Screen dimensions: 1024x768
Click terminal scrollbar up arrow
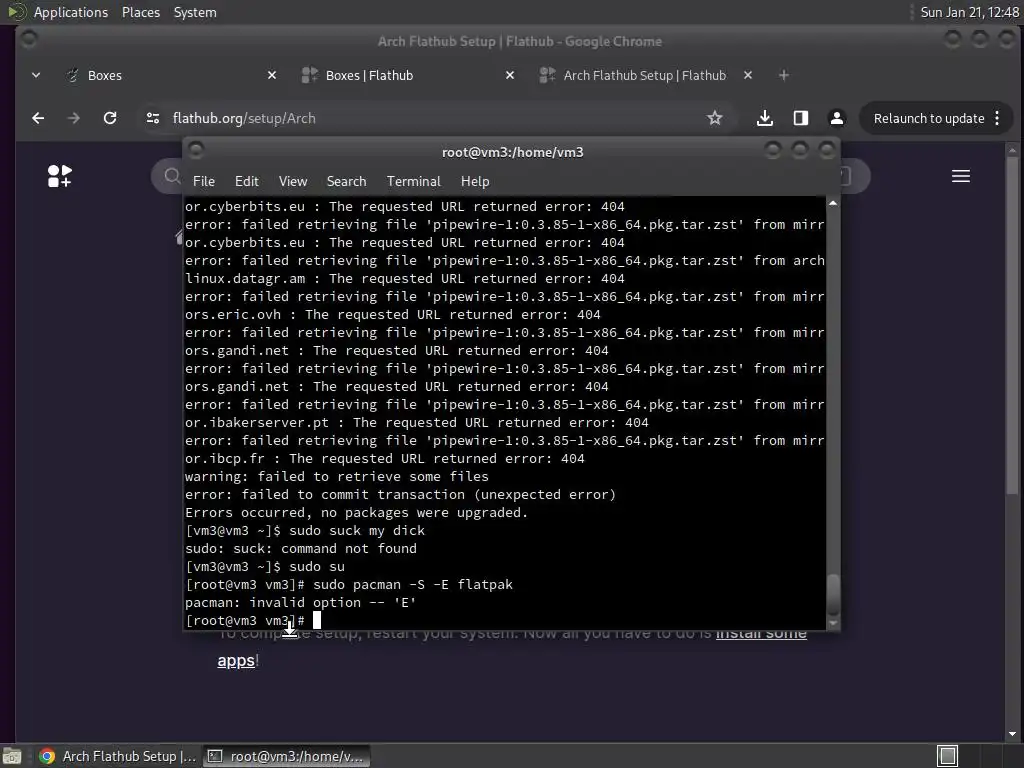pos(833,203)
